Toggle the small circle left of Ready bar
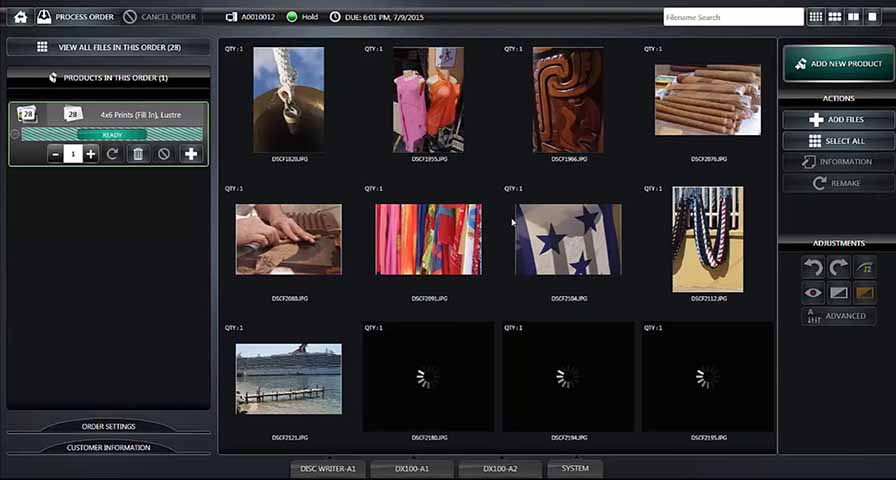This screenshot has width=896, height=480. pos(15,134)
